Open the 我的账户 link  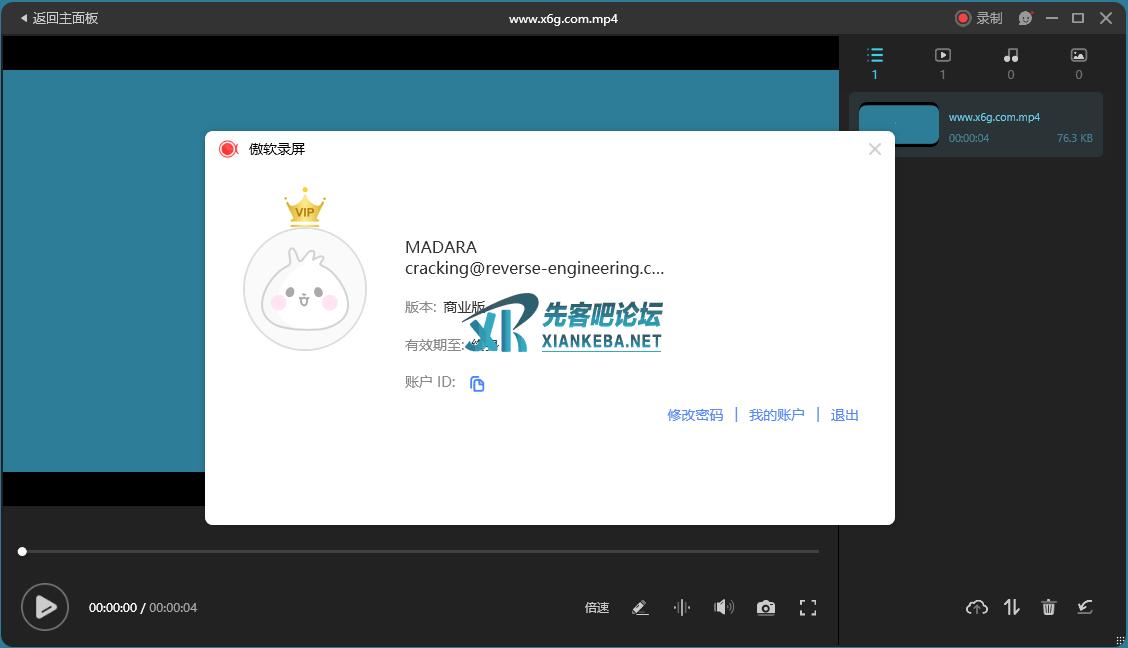(776, 415)
